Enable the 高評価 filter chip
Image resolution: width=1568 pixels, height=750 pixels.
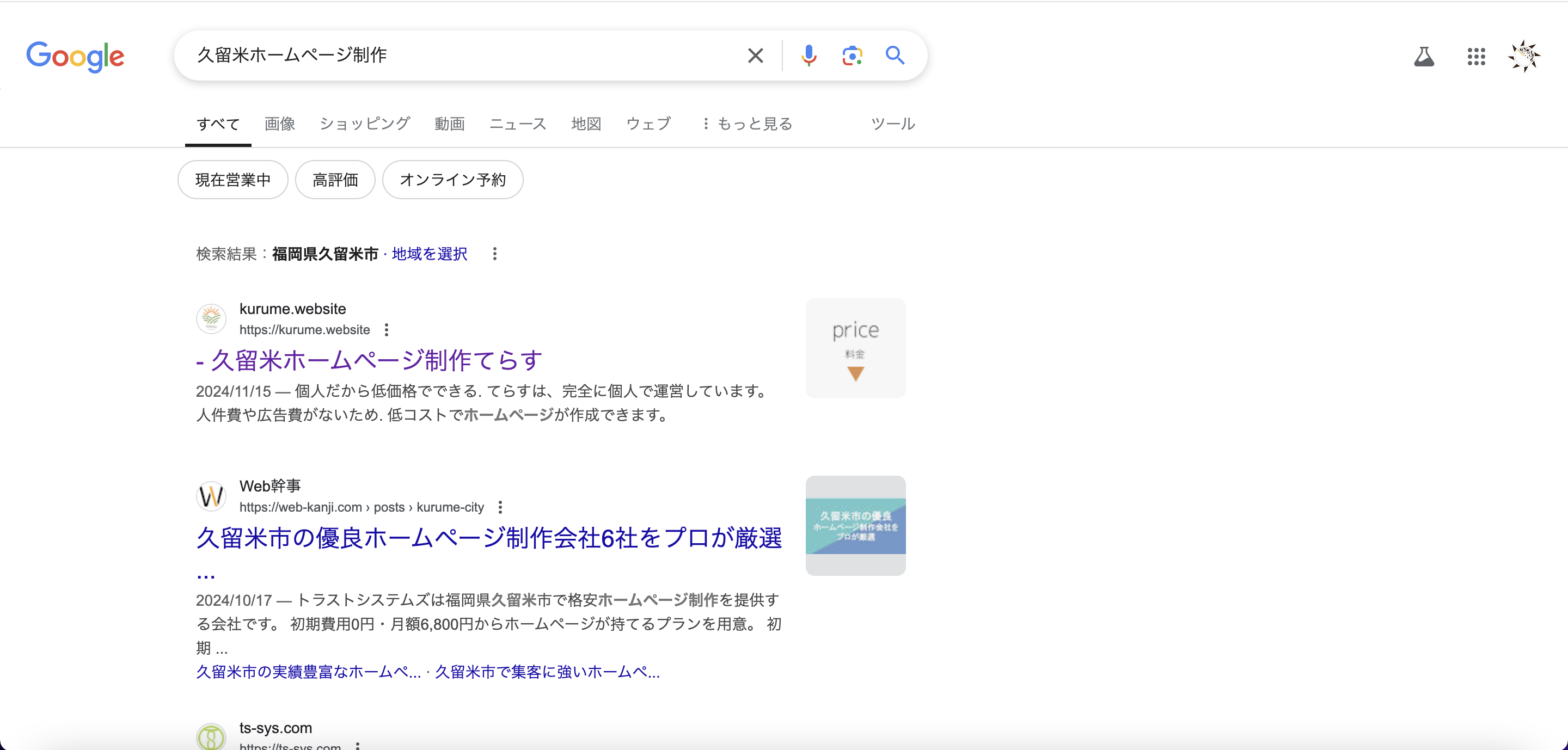click(335, 180)
